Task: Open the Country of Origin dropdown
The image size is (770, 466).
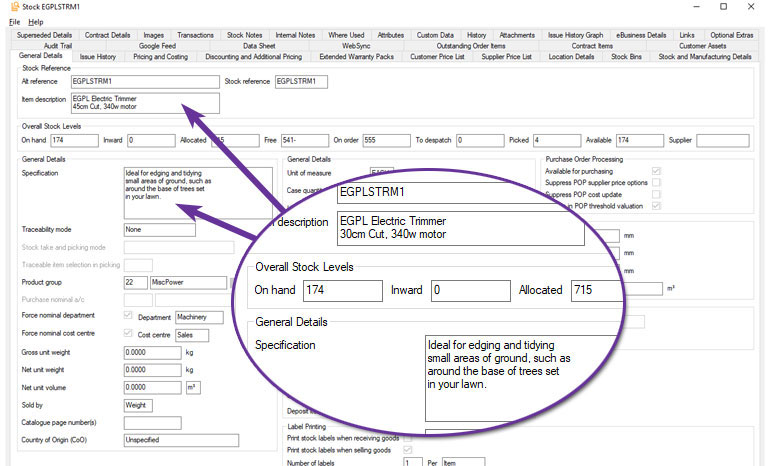Action: (181, 440)
